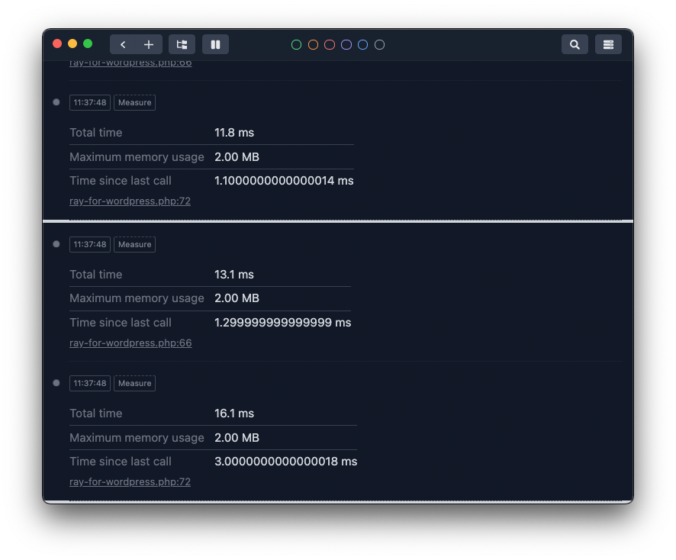Pause incoming Ray messages
This screenshot has height=560, width=676.
pyautogui.click(x=215, y=45)
